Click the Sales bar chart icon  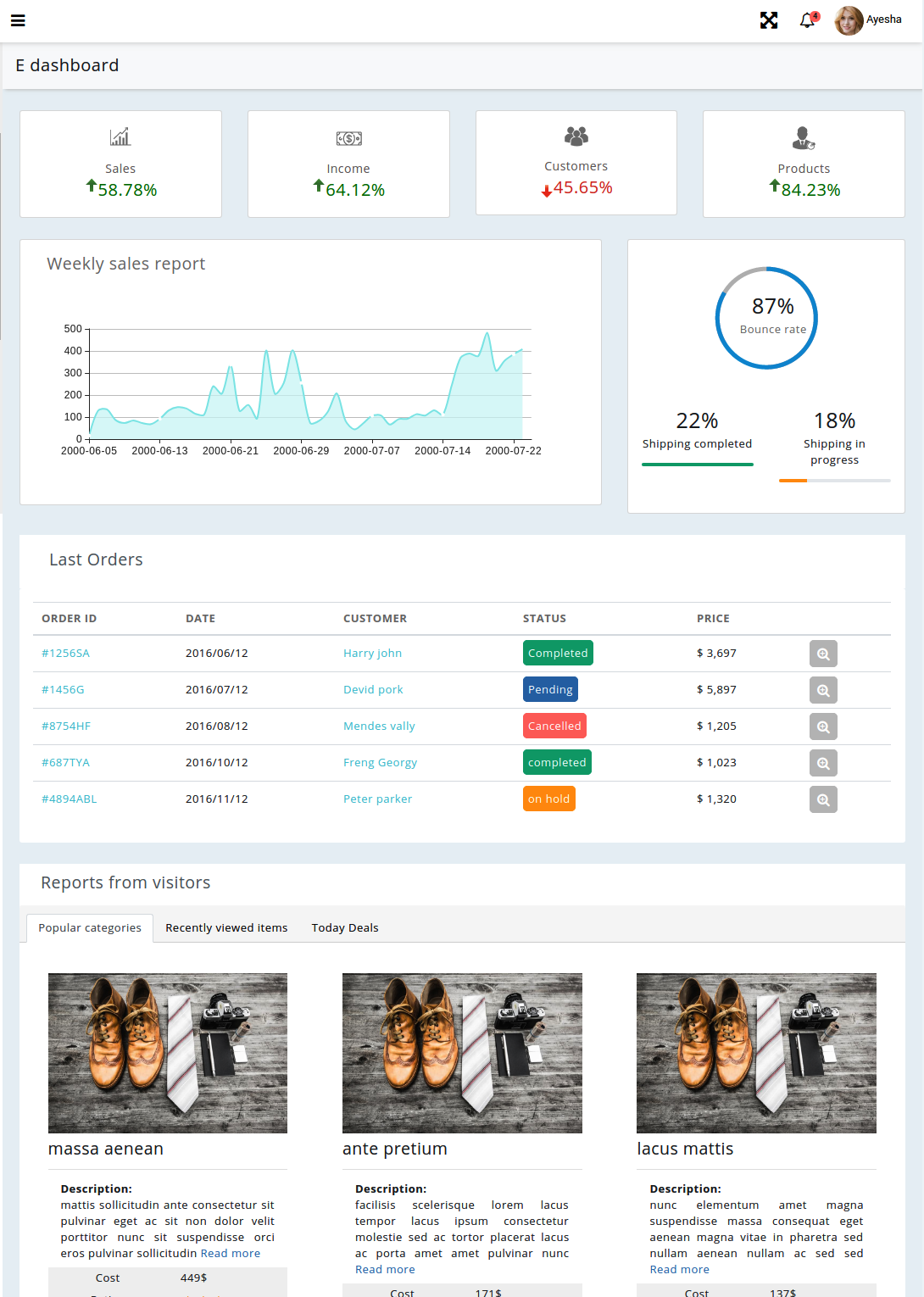[x=120, y=136]
